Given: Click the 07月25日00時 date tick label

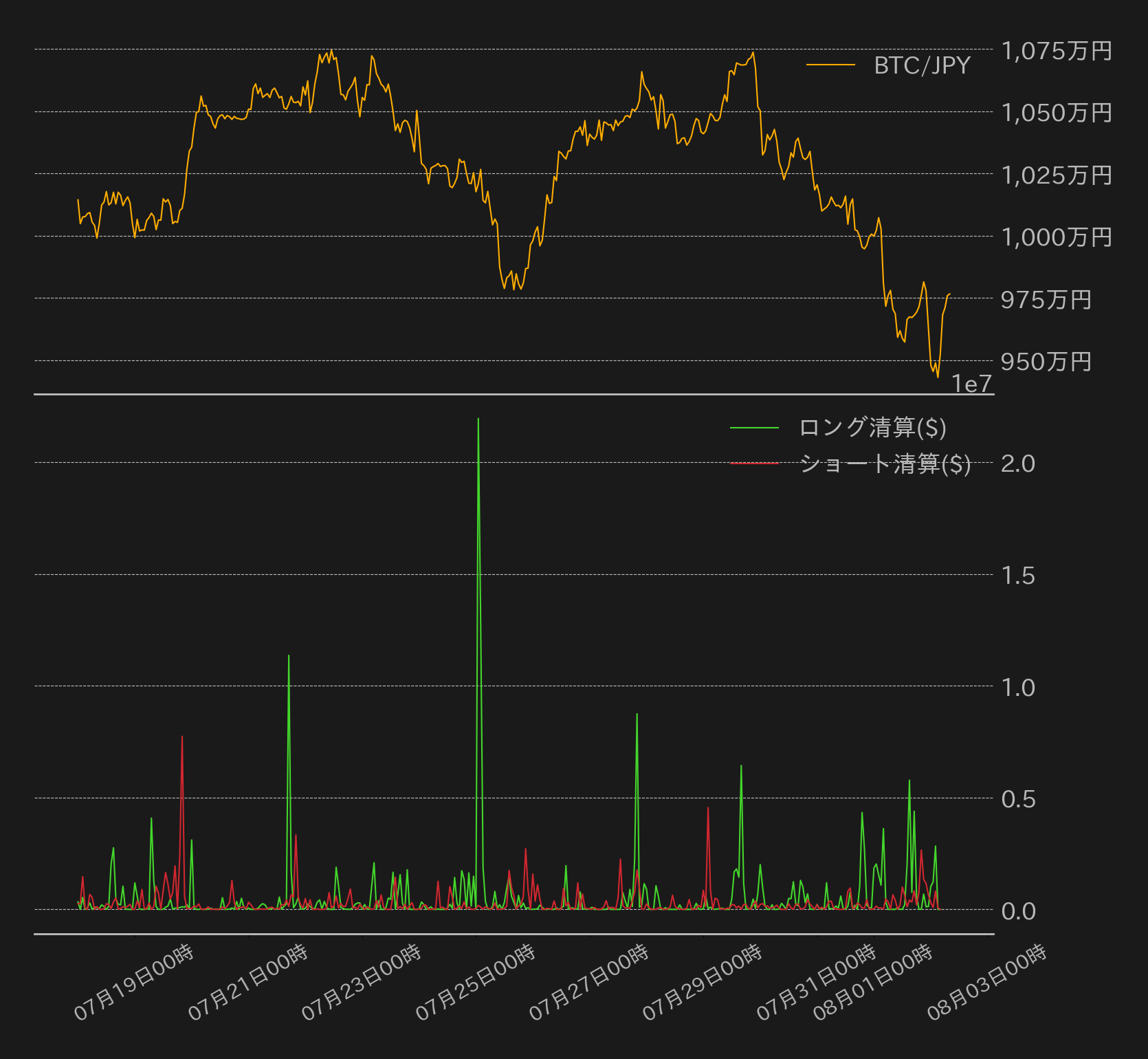Looking at the screenshot, I should pyautogui.click(x=476, y=982).
